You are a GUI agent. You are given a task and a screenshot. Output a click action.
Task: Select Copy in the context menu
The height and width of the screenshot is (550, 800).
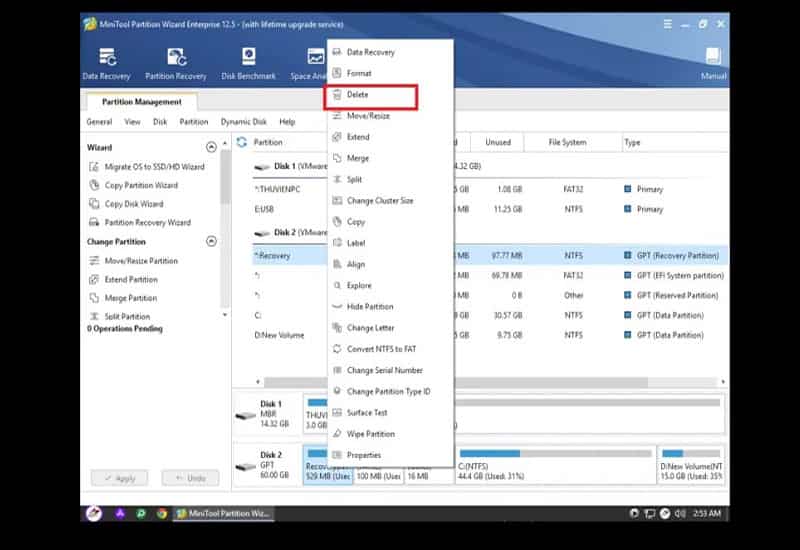[x=390, y=222]
